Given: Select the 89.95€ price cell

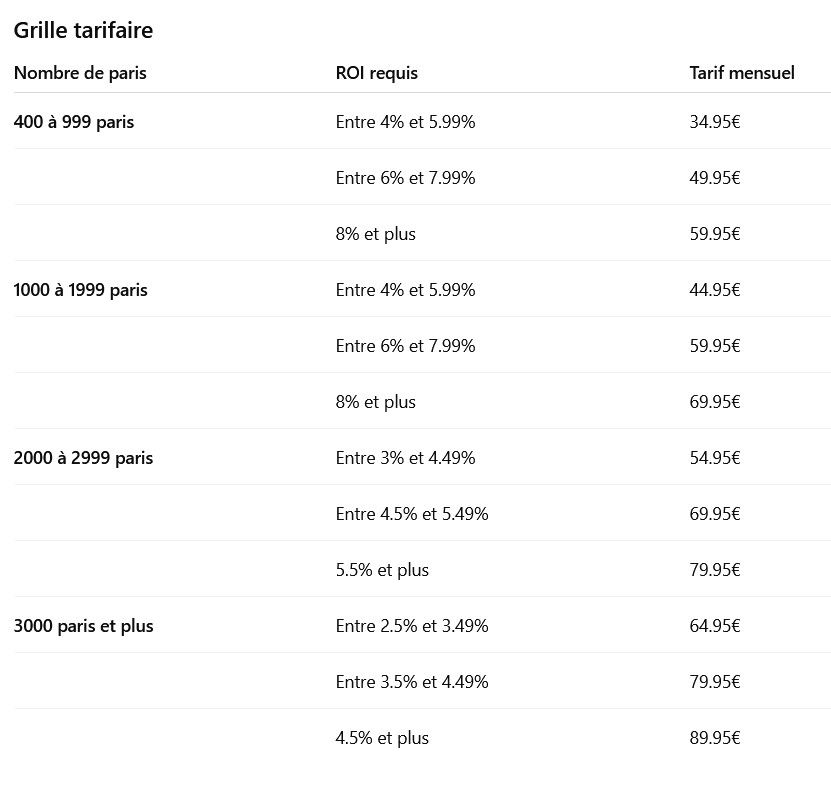Looking at the screenshot, I should click(715, 738).
